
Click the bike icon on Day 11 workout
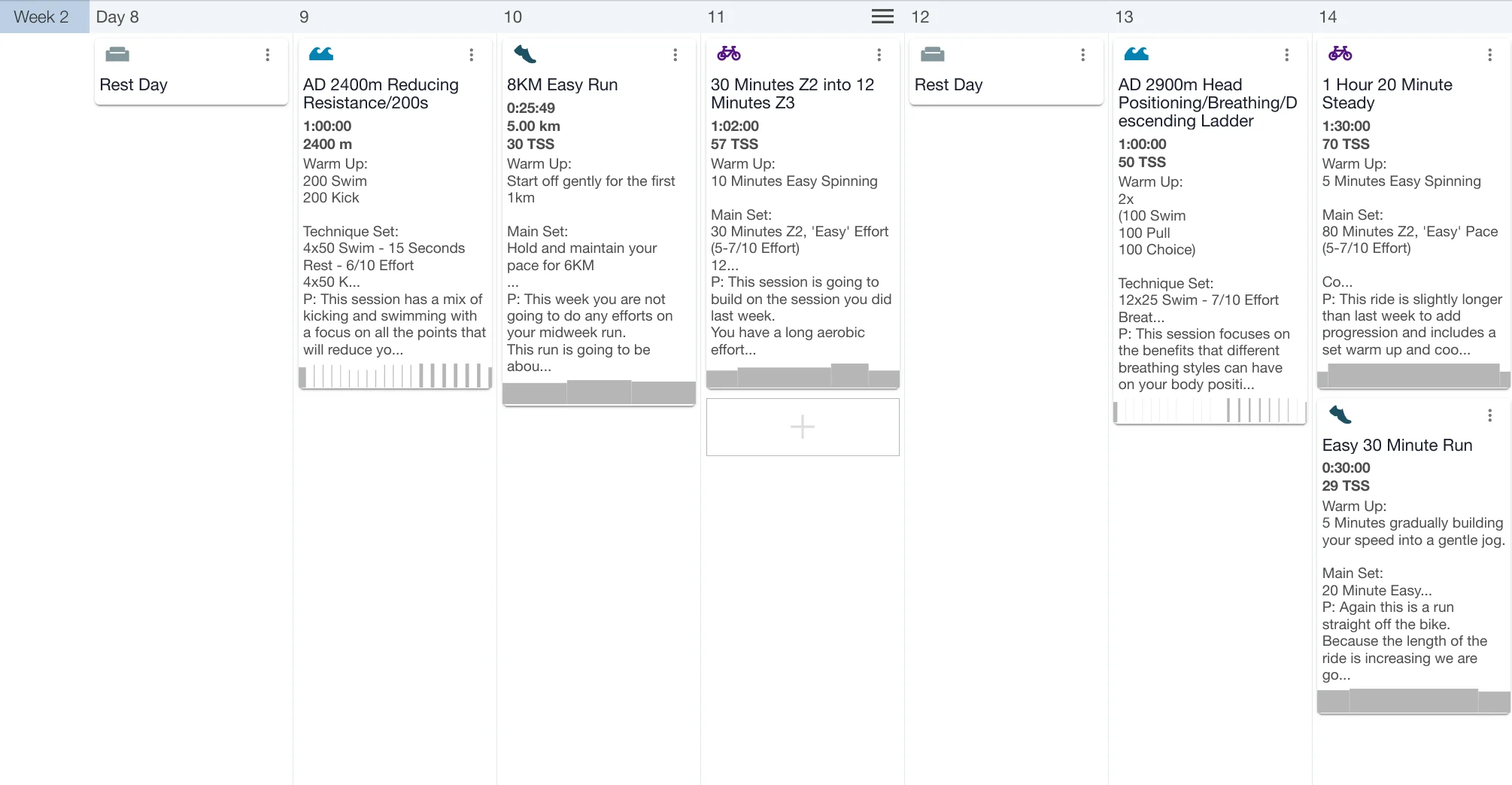728,53
